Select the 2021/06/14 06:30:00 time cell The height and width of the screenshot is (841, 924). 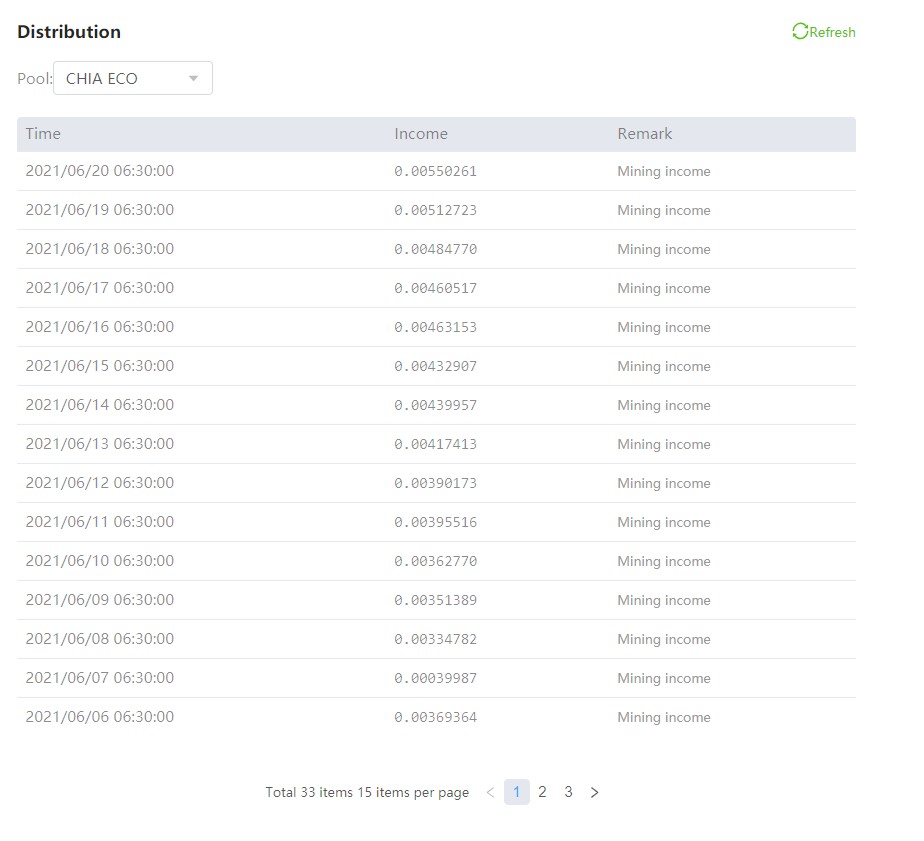100,404
